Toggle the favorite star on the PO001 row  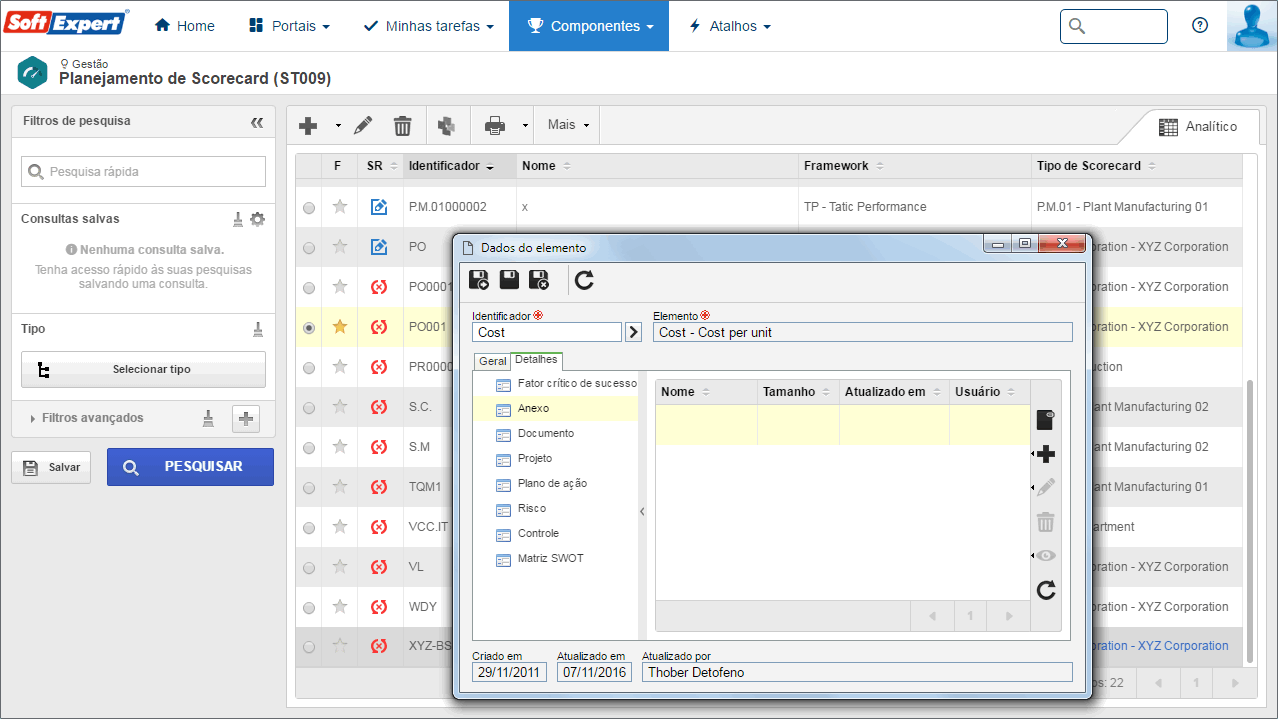pyautogui.click(x=340, y=326)
